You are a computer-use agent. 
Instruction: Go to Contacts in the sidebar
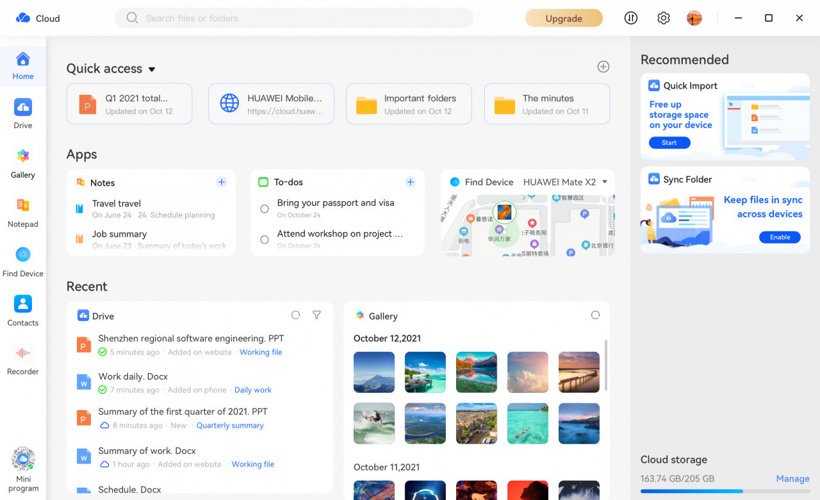(x=22, y=310)
